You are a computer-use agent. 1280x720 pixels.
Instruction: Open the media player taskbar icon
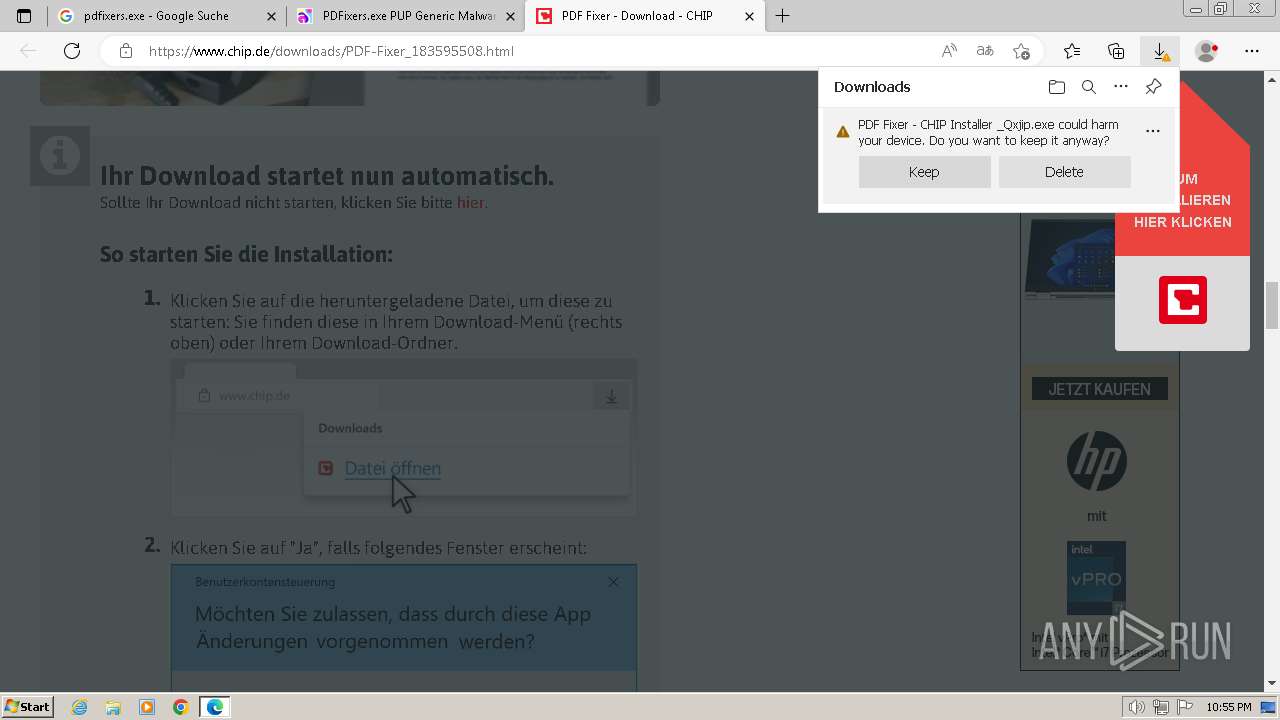(147, 707)
